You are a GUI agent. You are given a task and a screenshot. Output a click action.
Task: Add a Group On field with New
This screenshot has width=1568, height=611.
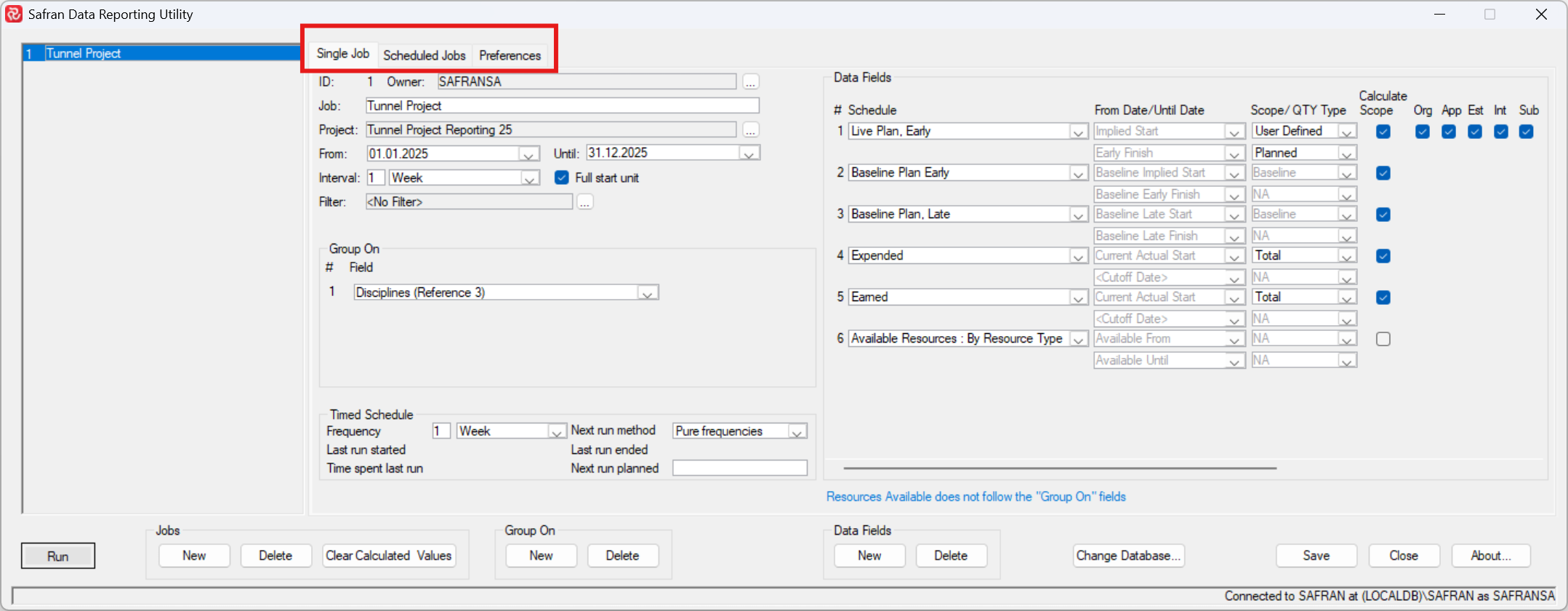coord(541,556)
